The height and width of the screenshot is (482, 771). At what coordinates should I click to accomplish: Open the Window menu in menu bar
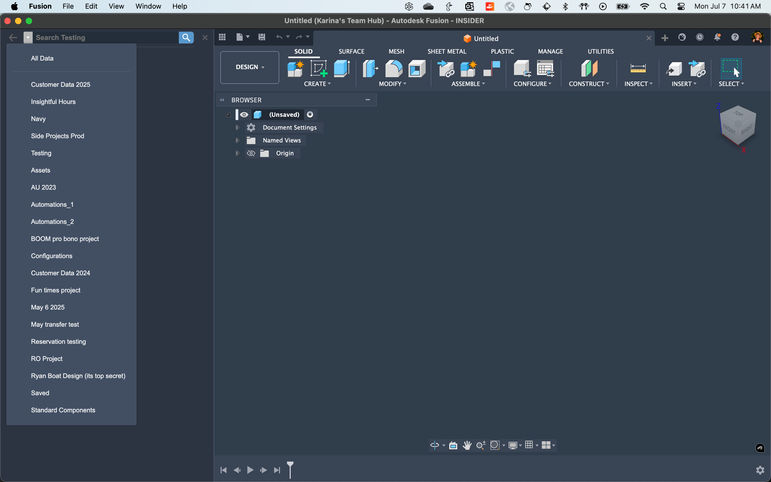pos(148,6)
